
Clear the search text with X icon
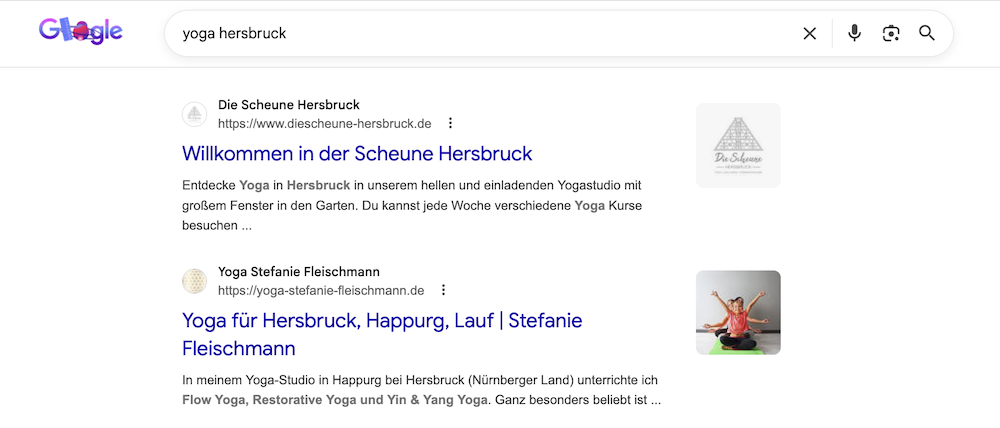click(809, 34)
